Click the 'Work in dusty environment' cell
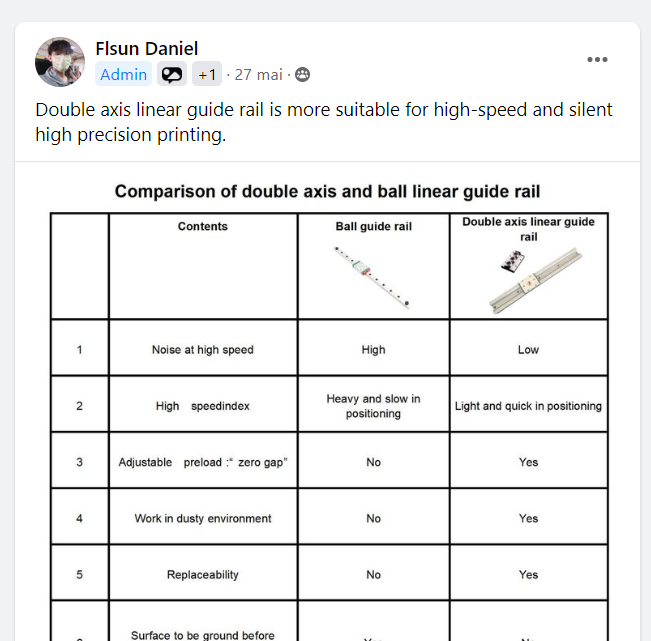The height and width of the screenshot is (641, 651). click(x=203, y=518)
